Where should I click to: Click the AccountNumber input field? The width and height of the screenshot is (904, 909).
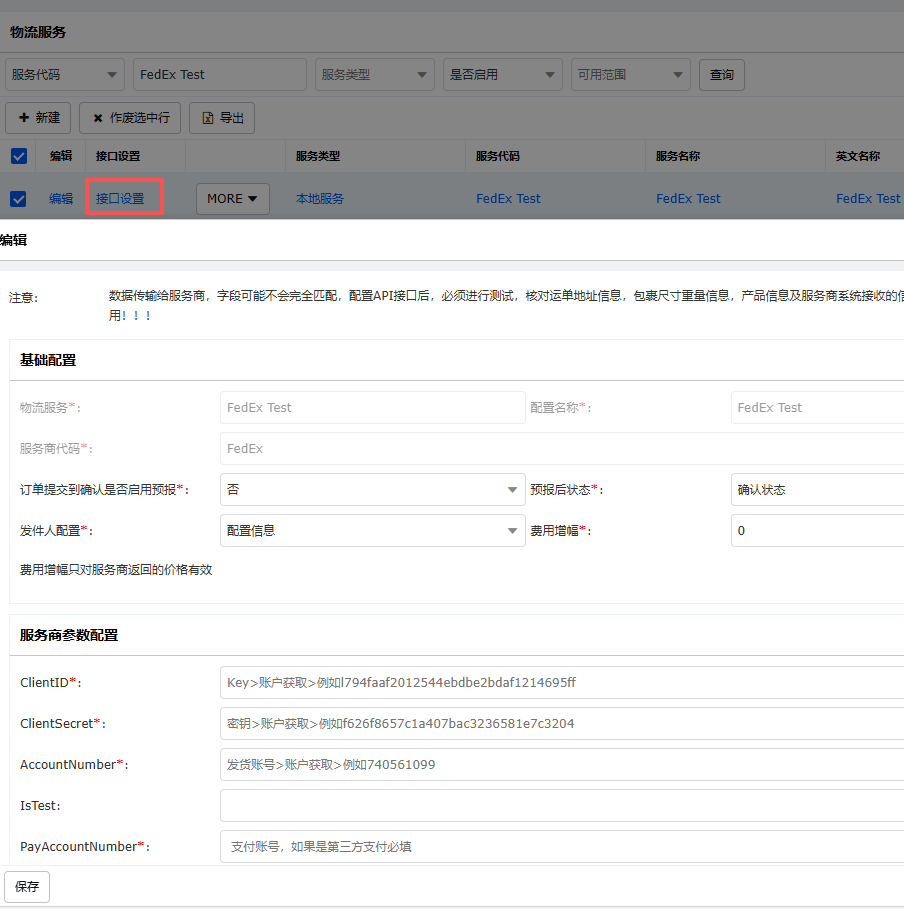pos(560,765)
